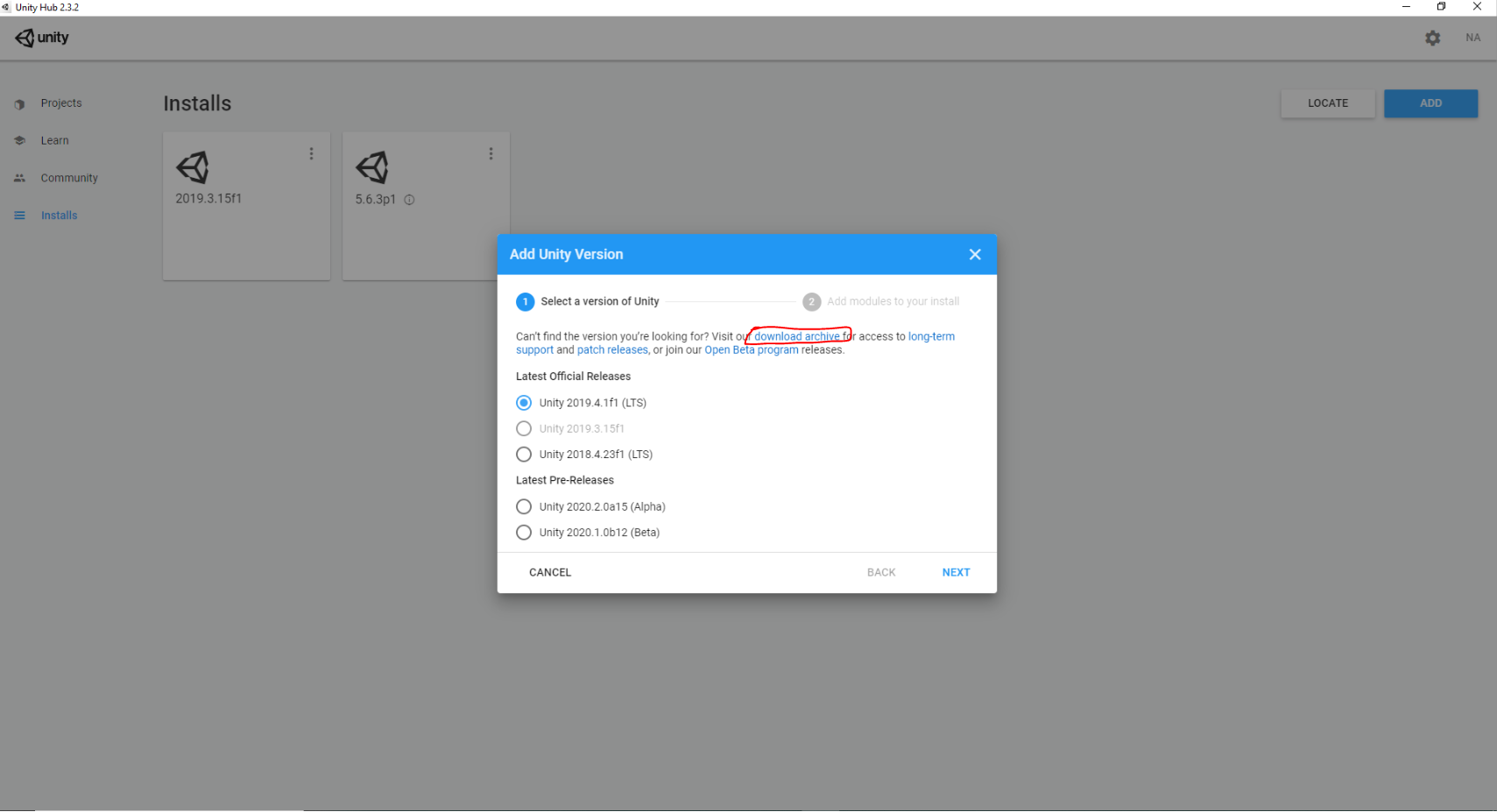This screenshot has height=812, width=1497.
Task: Click the 'Select a version of Unity' step
Action: (x=600, y=301)
